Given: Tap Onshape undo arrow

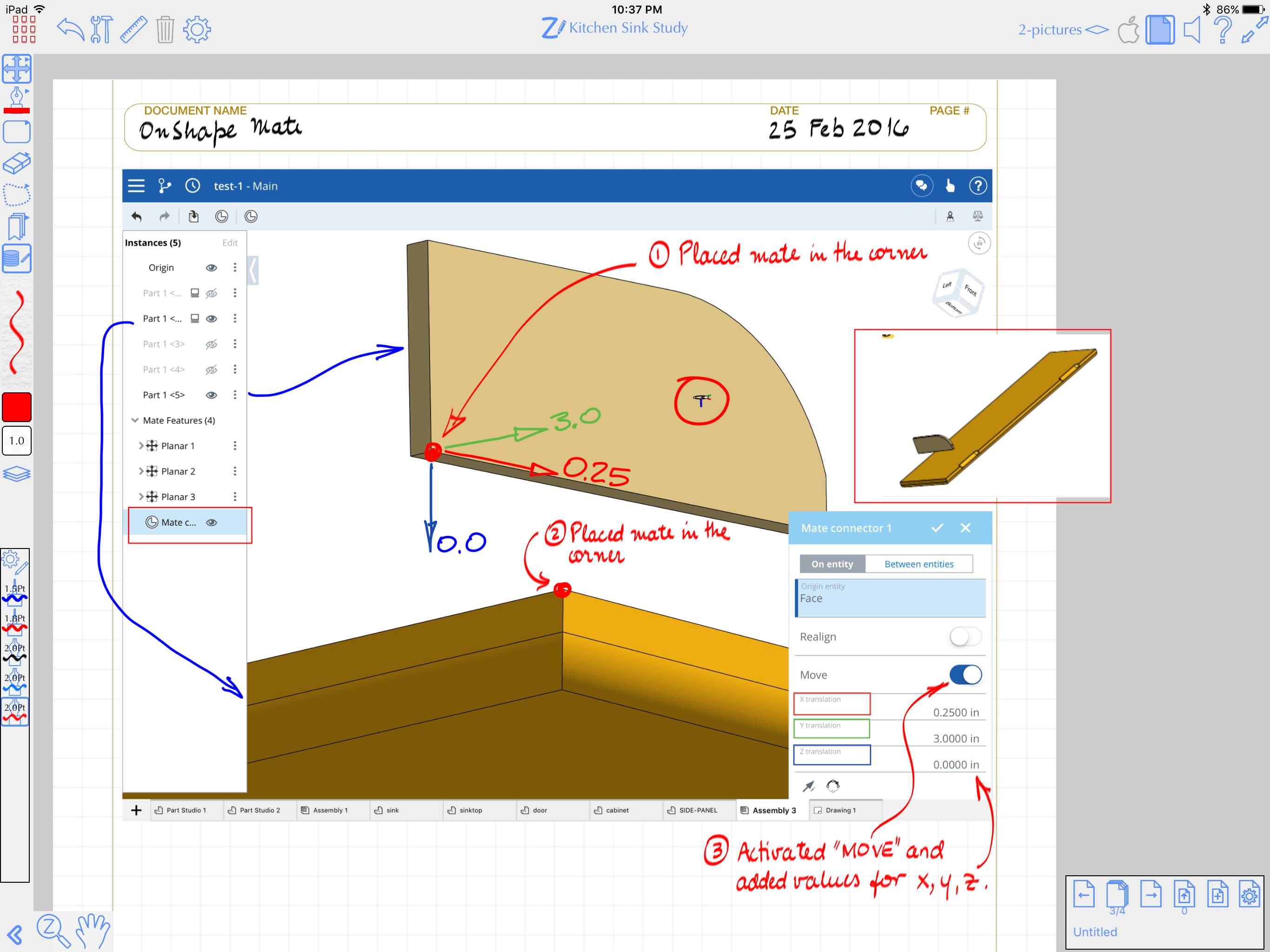Looking at the screenshot, I should (x=136, y=217).
